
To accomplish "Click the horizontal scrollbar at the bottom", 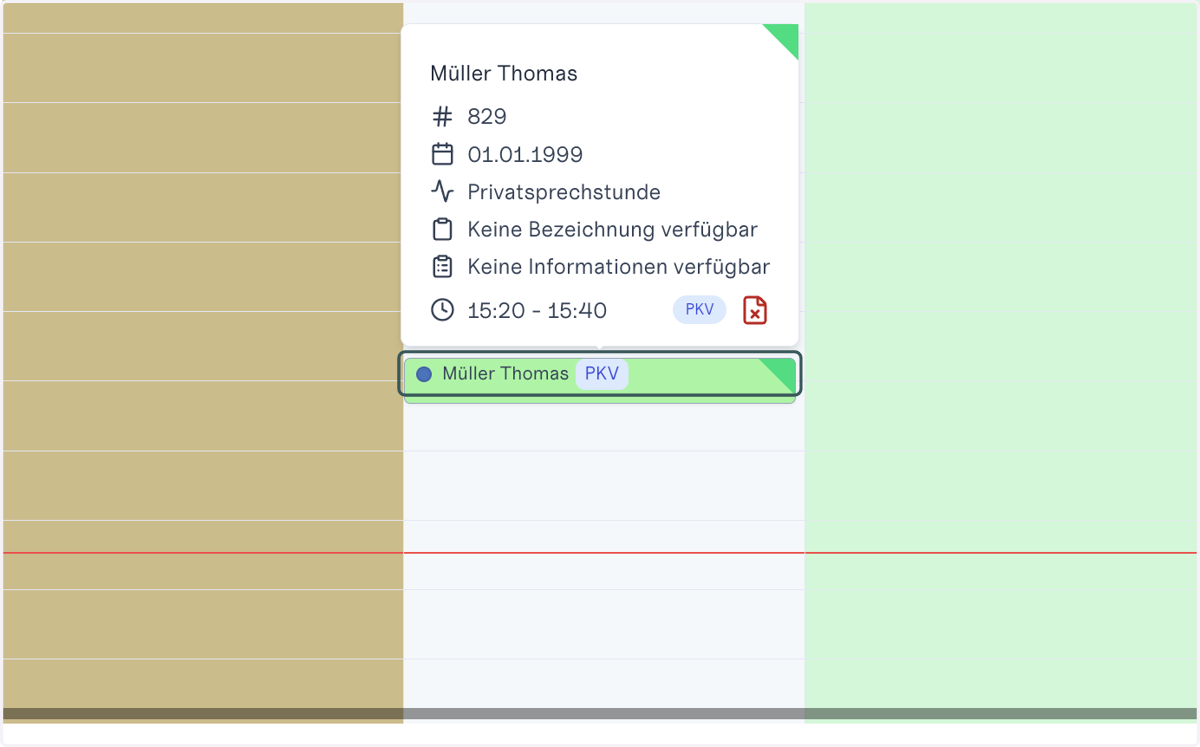I will point(600,714).
